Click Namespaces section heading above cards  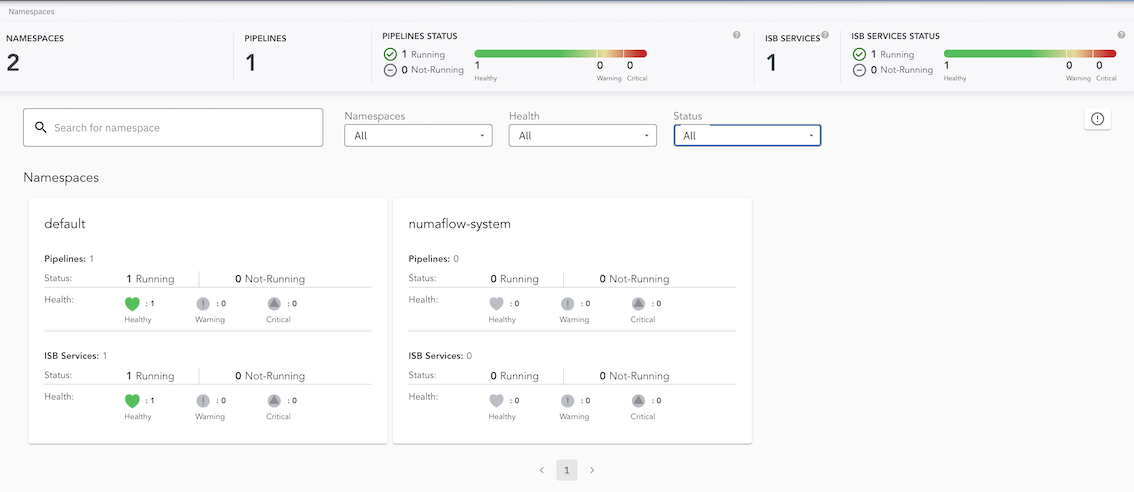61,177
